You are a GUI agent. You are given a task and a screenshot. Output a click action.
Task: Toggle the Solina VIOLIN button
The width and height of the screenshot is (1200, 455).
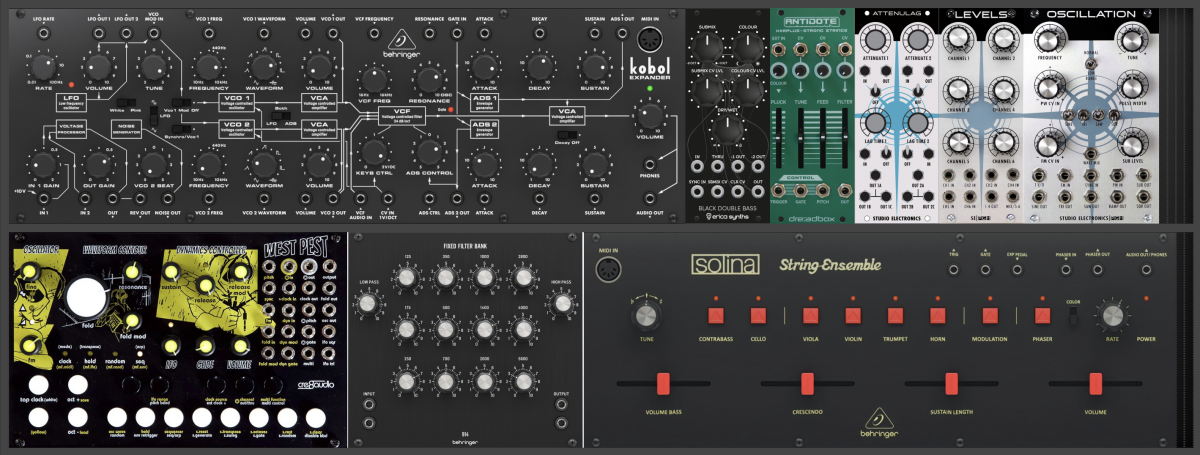coord(852,316)
